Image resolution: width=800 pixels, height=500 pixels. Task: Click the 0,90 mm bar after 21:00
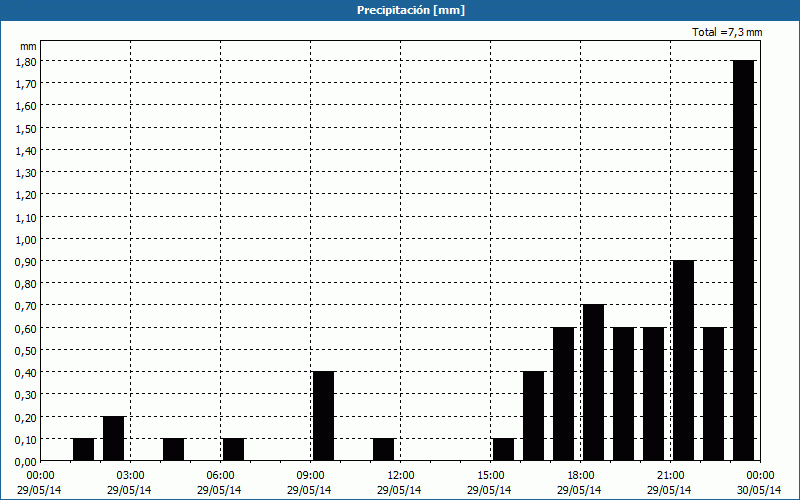[683, 360]
